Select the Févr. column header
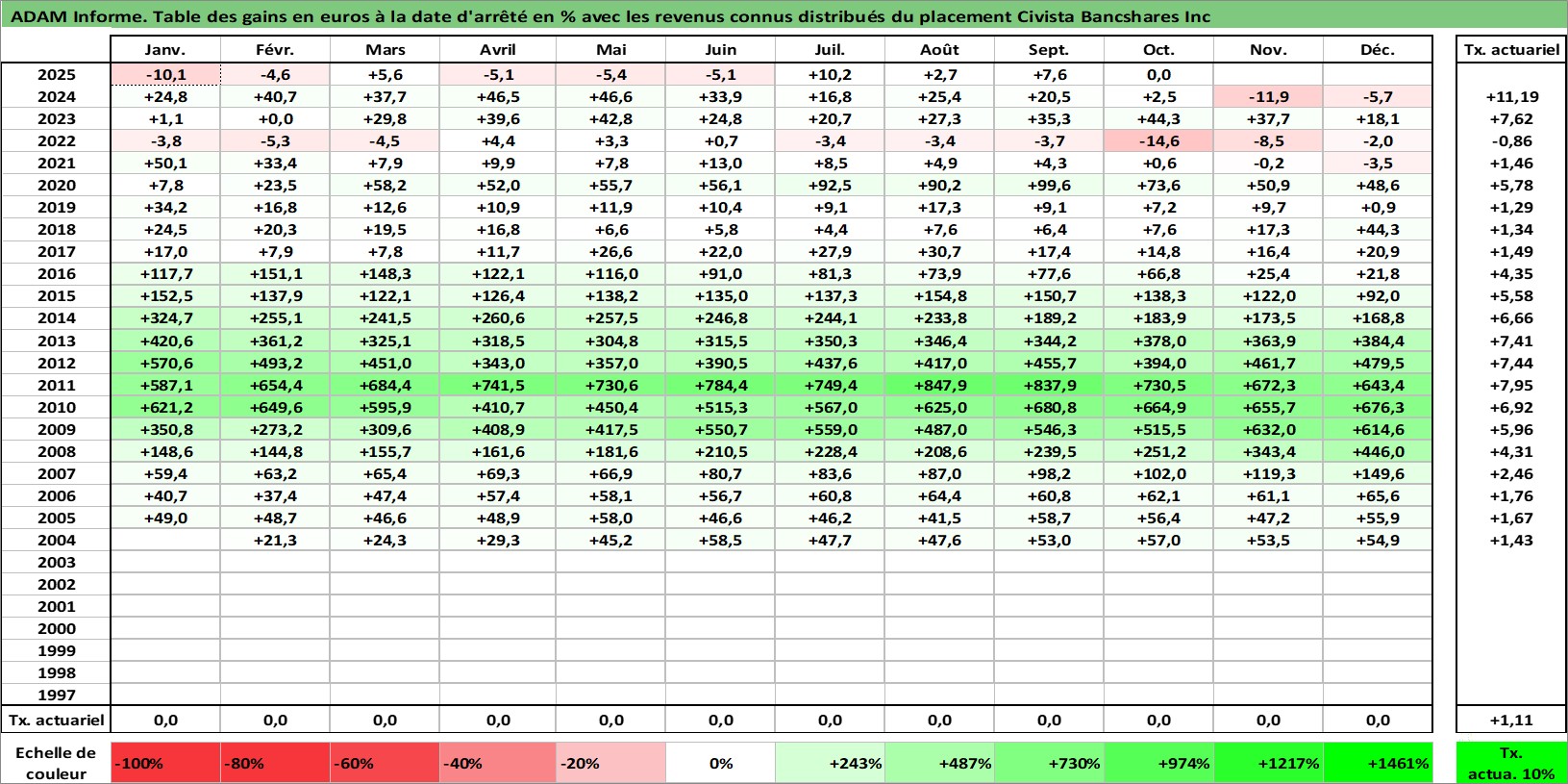The image size is (1568, 784). point(275,49)
